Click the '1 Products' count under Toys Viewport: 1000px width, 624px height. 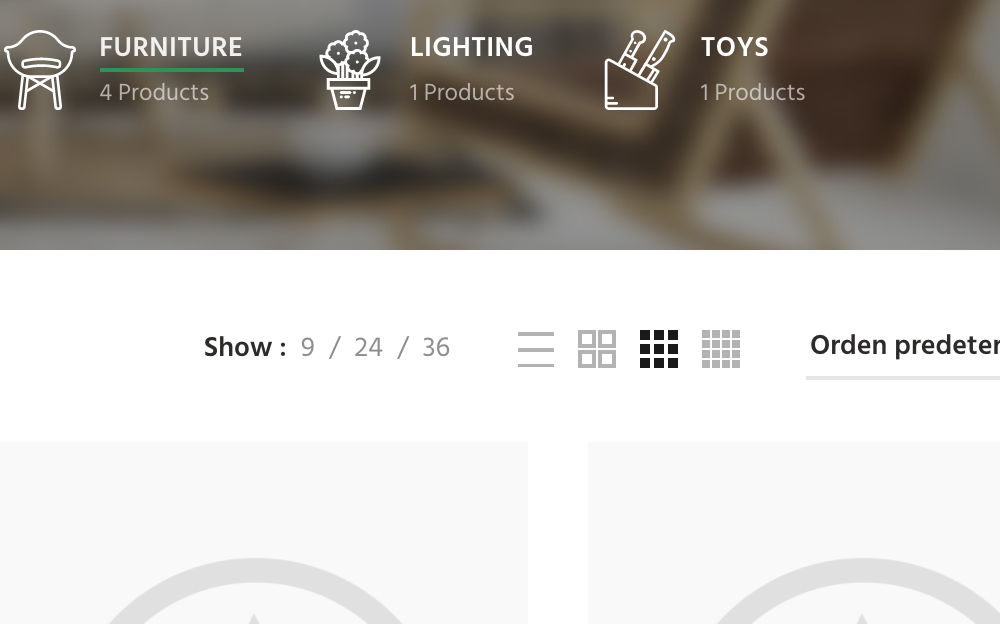753,93
